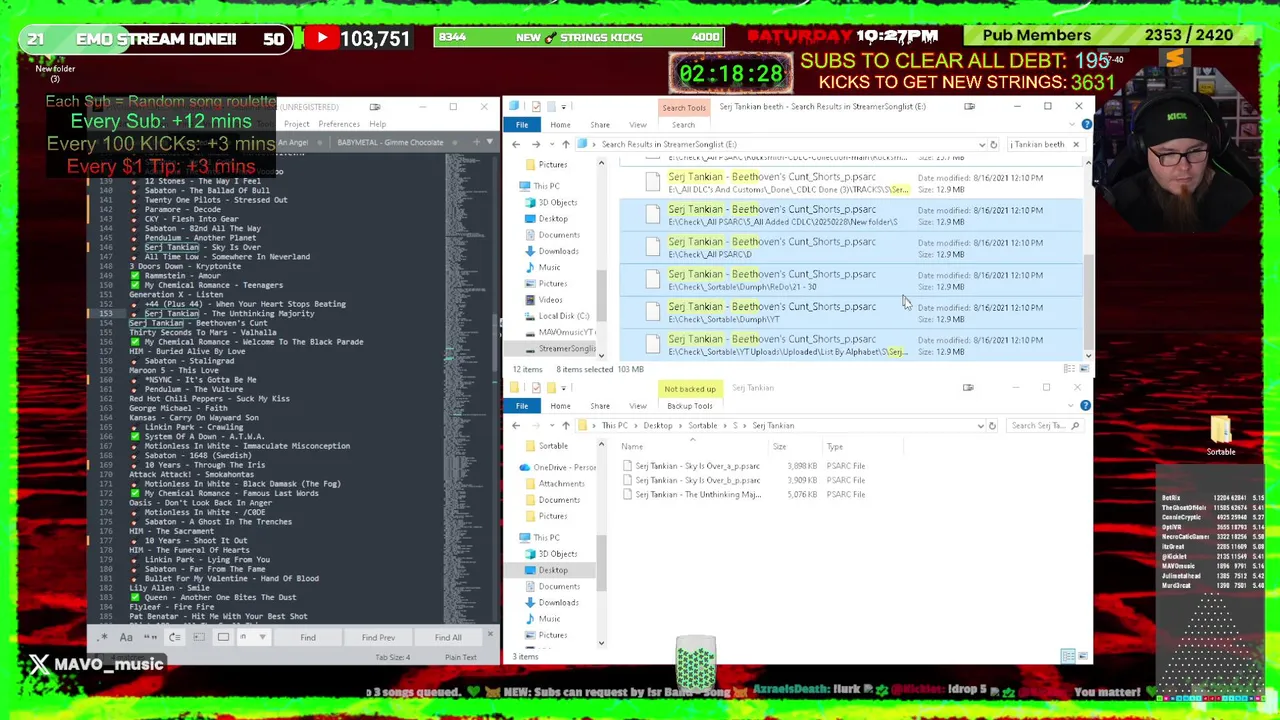Toggle regular expression option in Sublime find panel

point(103,637)
